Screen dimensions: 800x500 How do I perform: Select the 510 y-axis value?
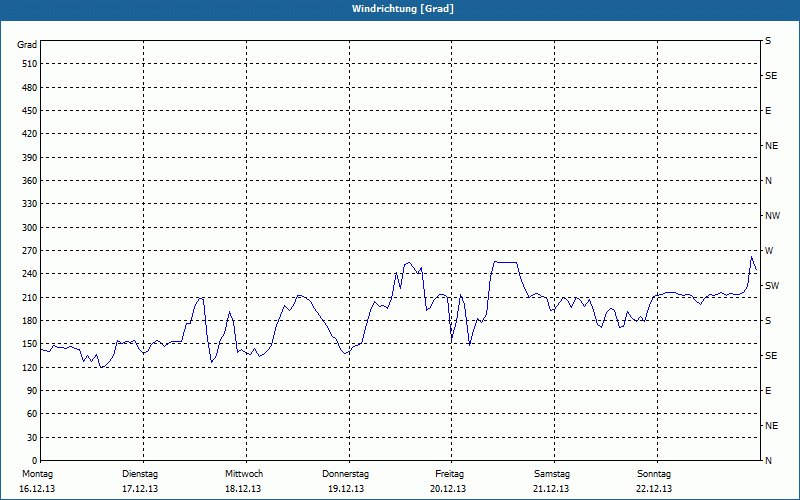(29, 64)
